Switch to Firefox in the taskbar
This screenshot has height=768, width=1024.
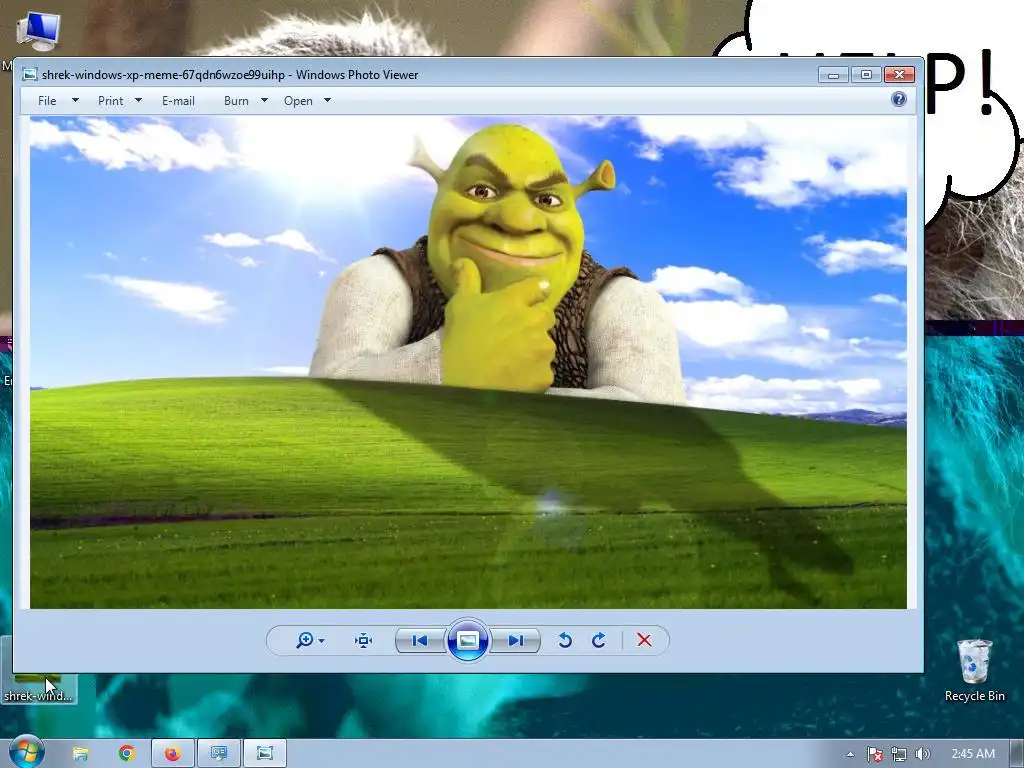[x=172, y=754]
